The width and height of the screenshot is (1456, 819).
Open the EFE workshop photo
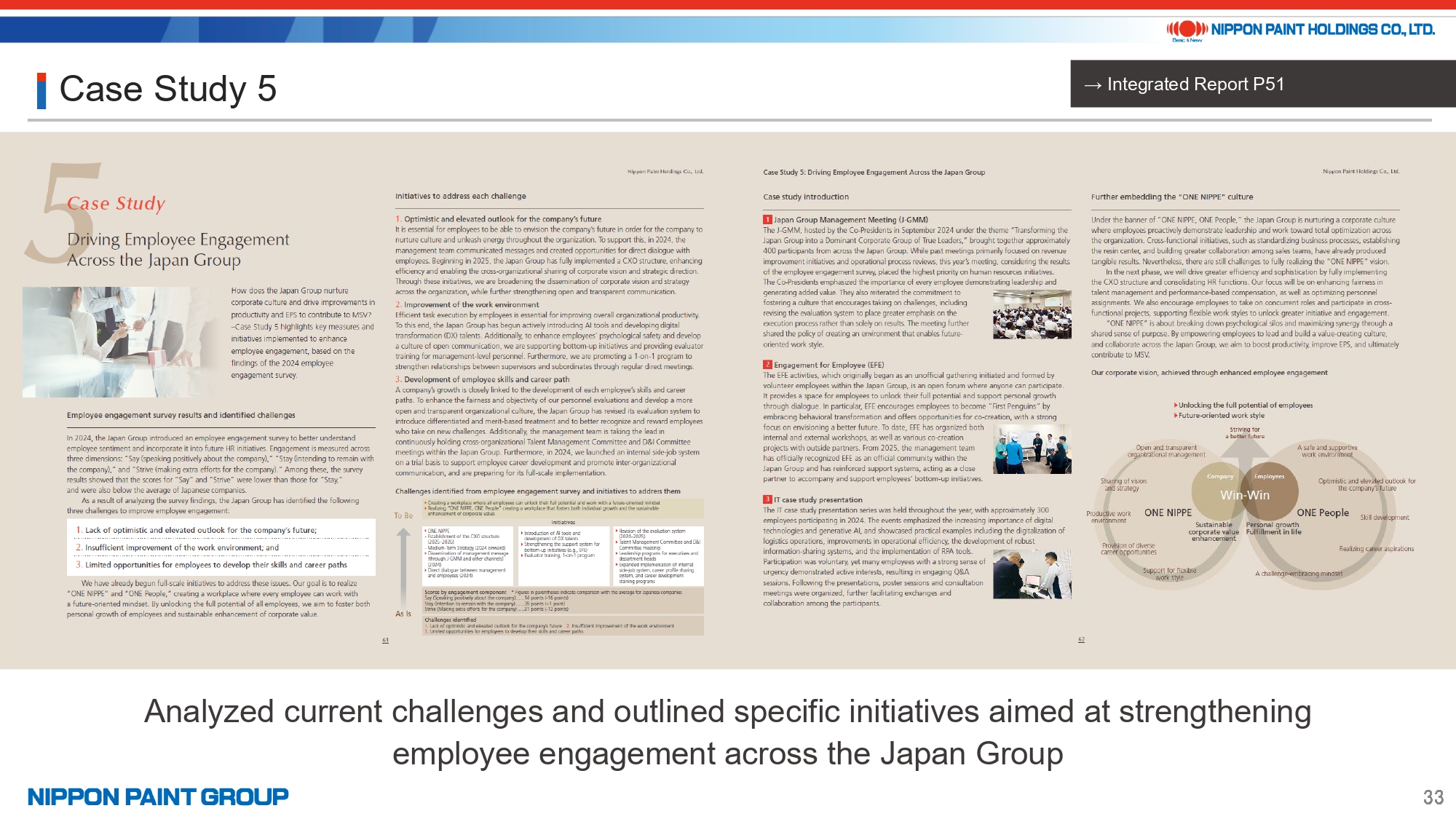coord(1032,449)
